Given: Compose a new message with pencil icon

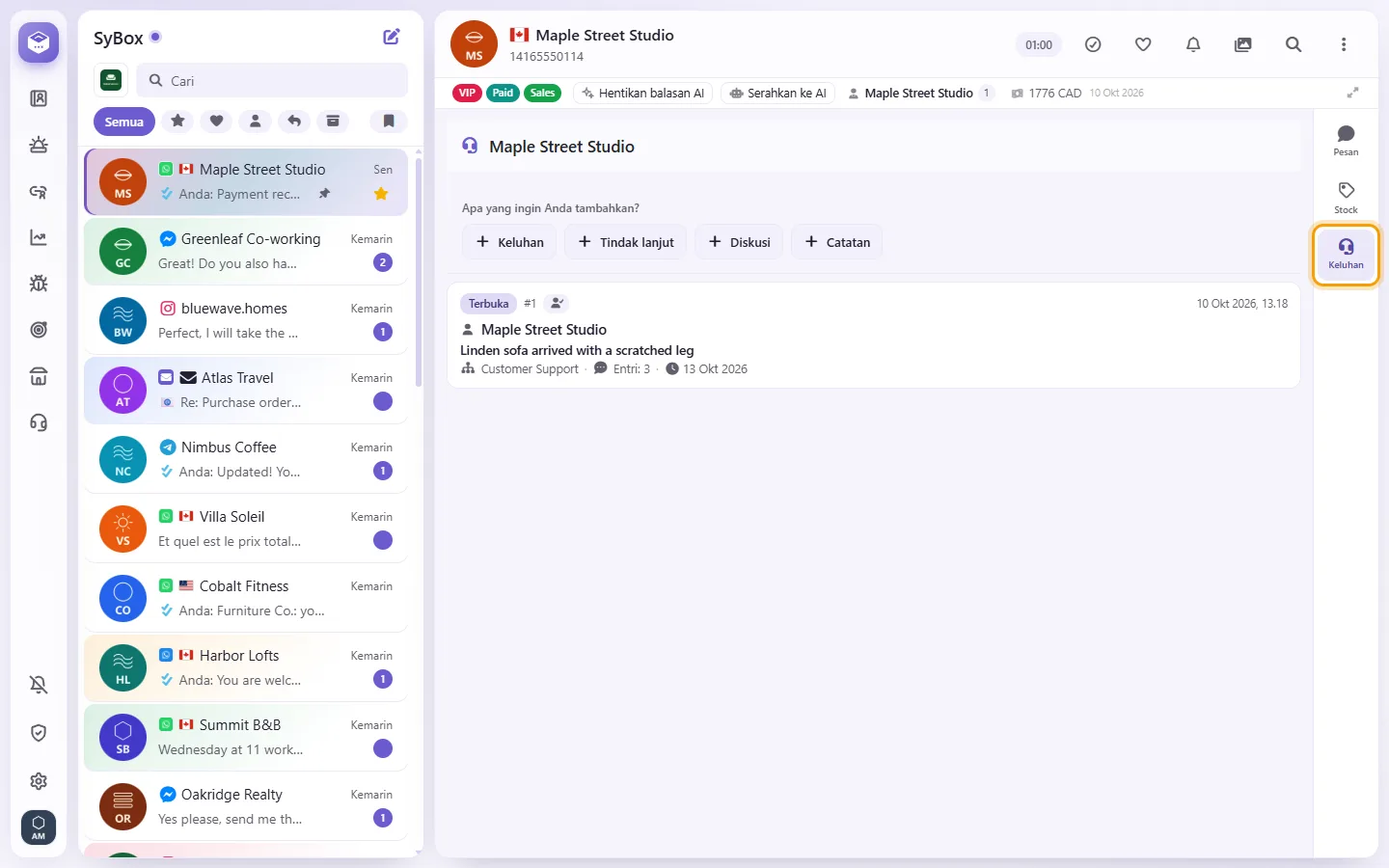Looking at the screenshot, I should click(x=392, y=37).
